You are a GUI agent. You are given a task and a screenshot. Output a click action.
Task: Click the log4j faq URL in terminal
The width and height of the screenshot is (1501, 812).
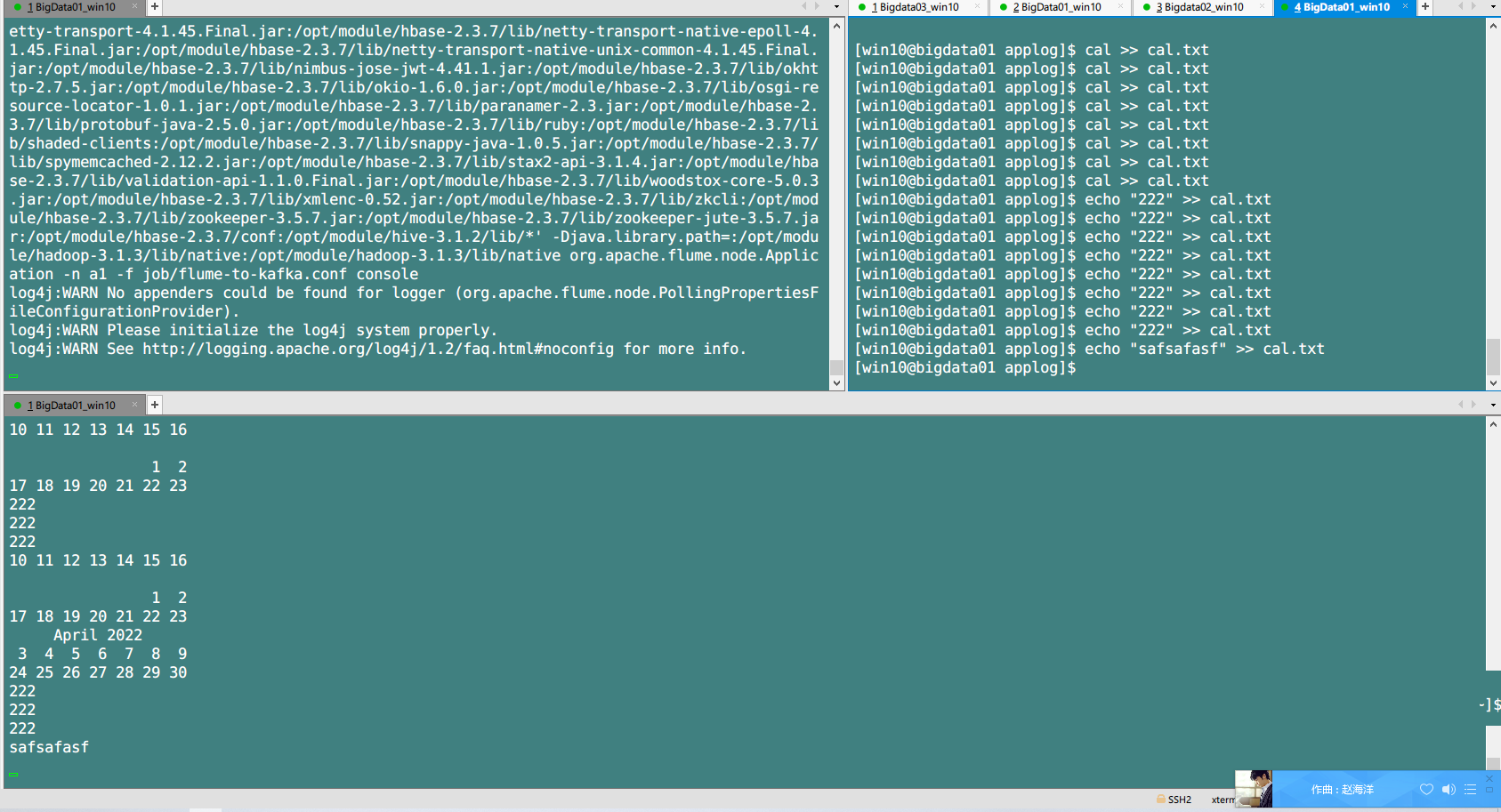(378, 349)
